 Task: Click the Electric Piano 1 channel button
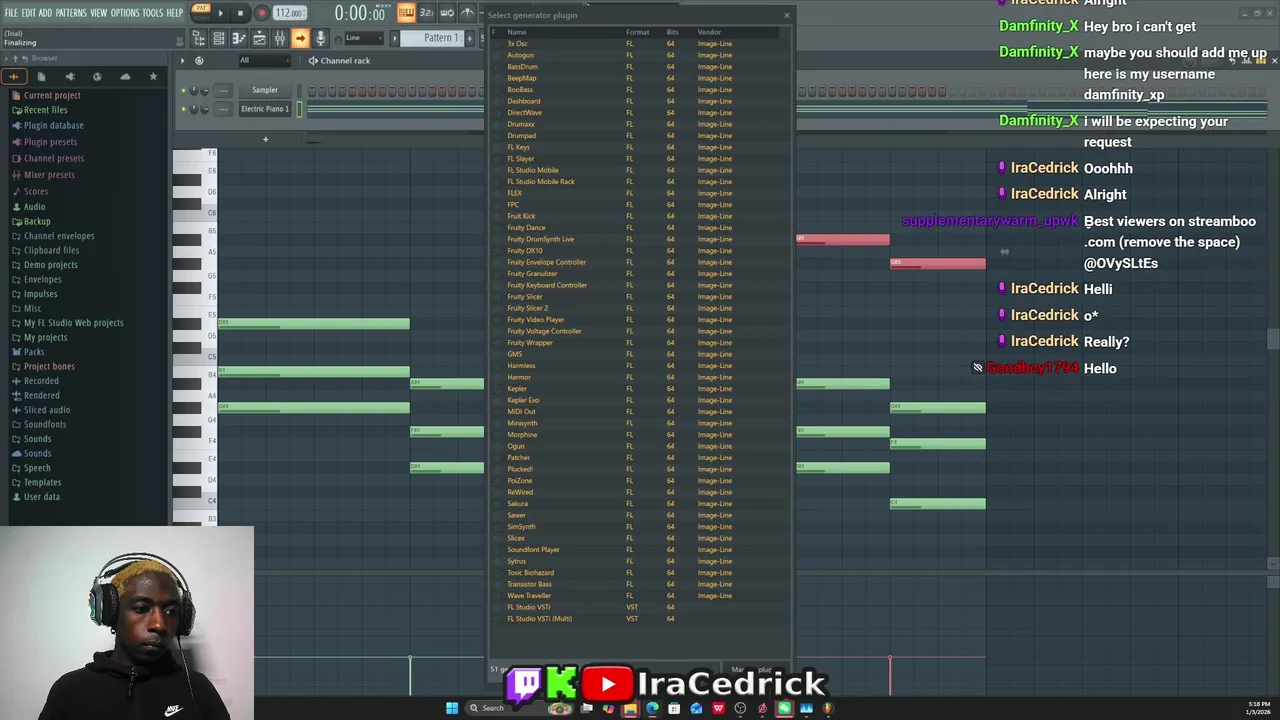[265, 109]
